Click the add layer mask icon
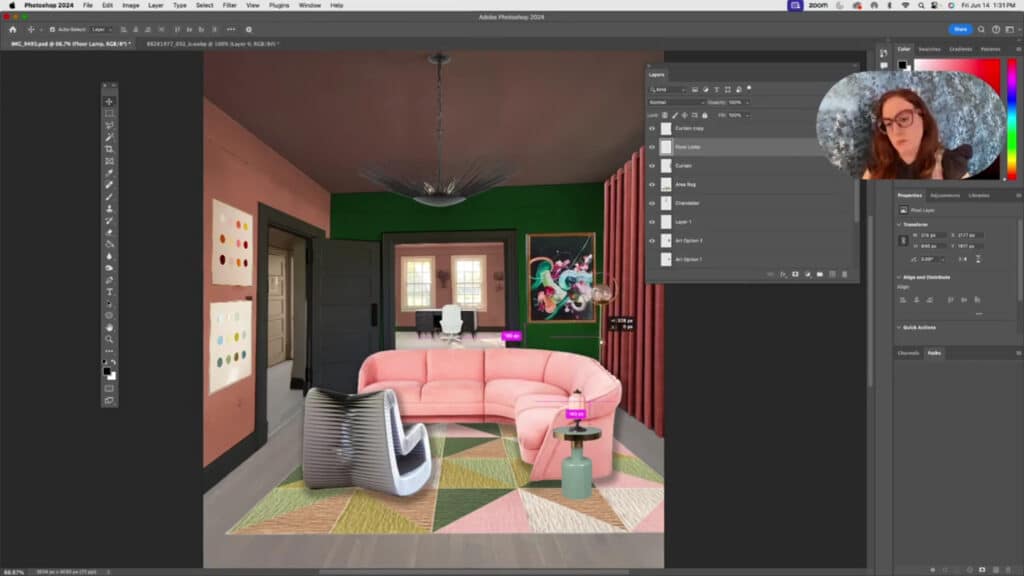The width and height of the screenshot is (1024, 576). (795, 274)
